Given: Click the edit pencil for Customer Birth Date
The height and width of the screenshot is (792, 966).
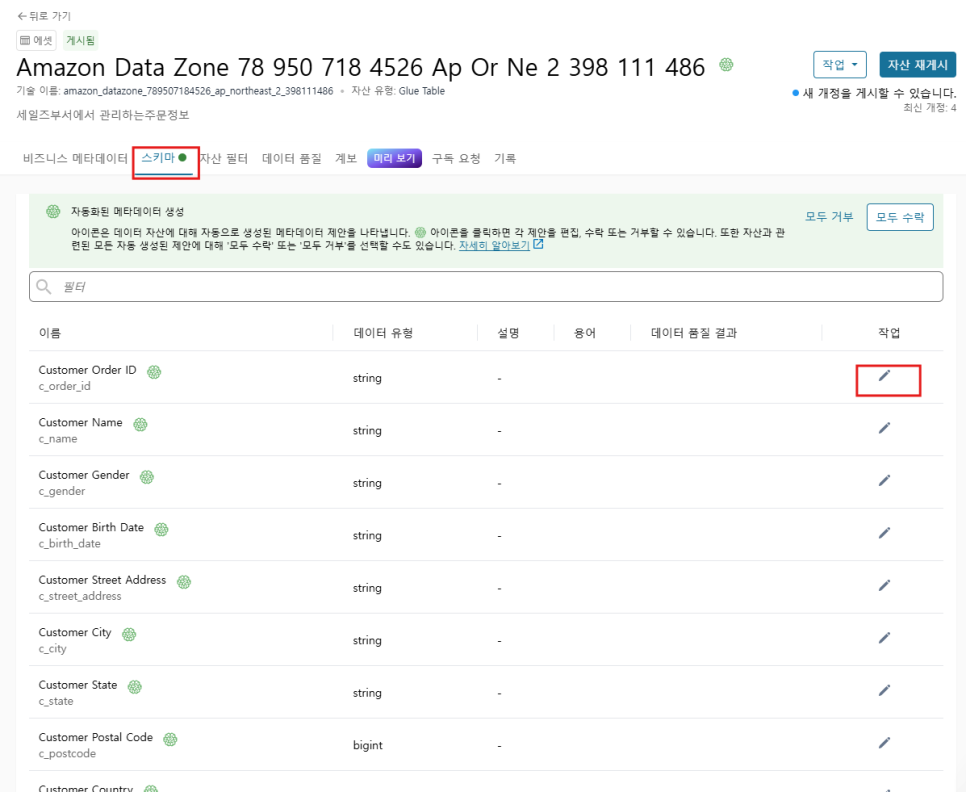Looking at the screenshot, I should pos(884,532).
